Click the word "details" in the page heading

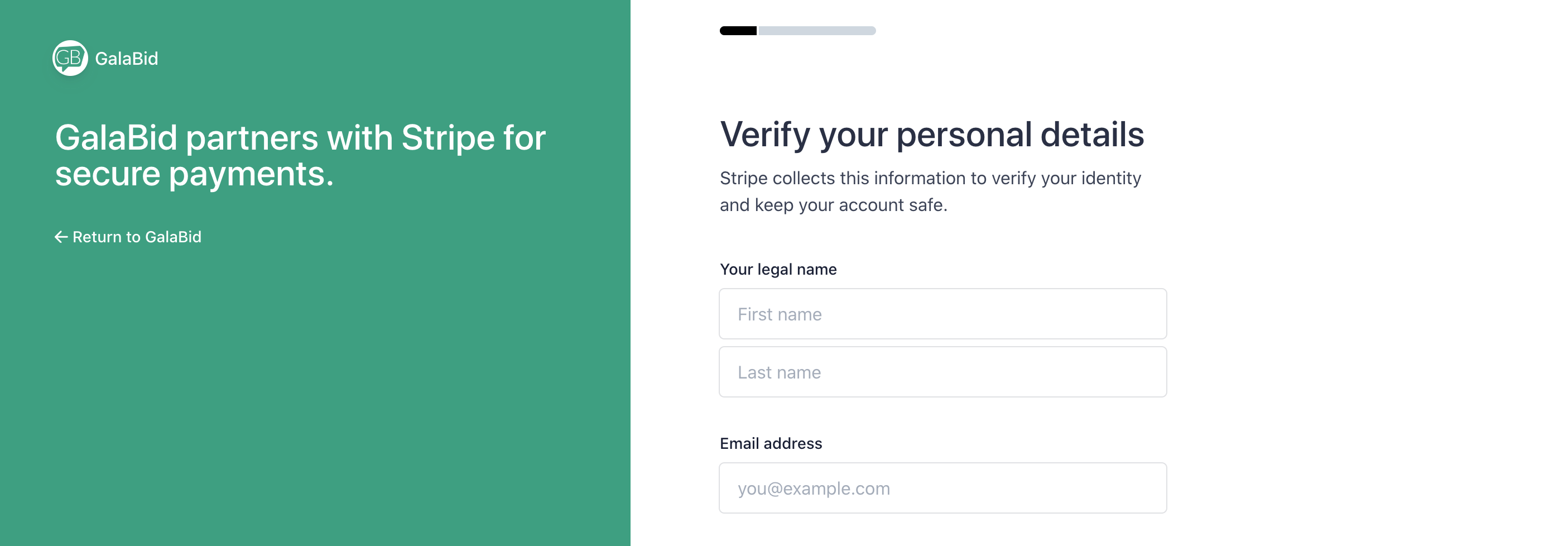pos(1092,134)
